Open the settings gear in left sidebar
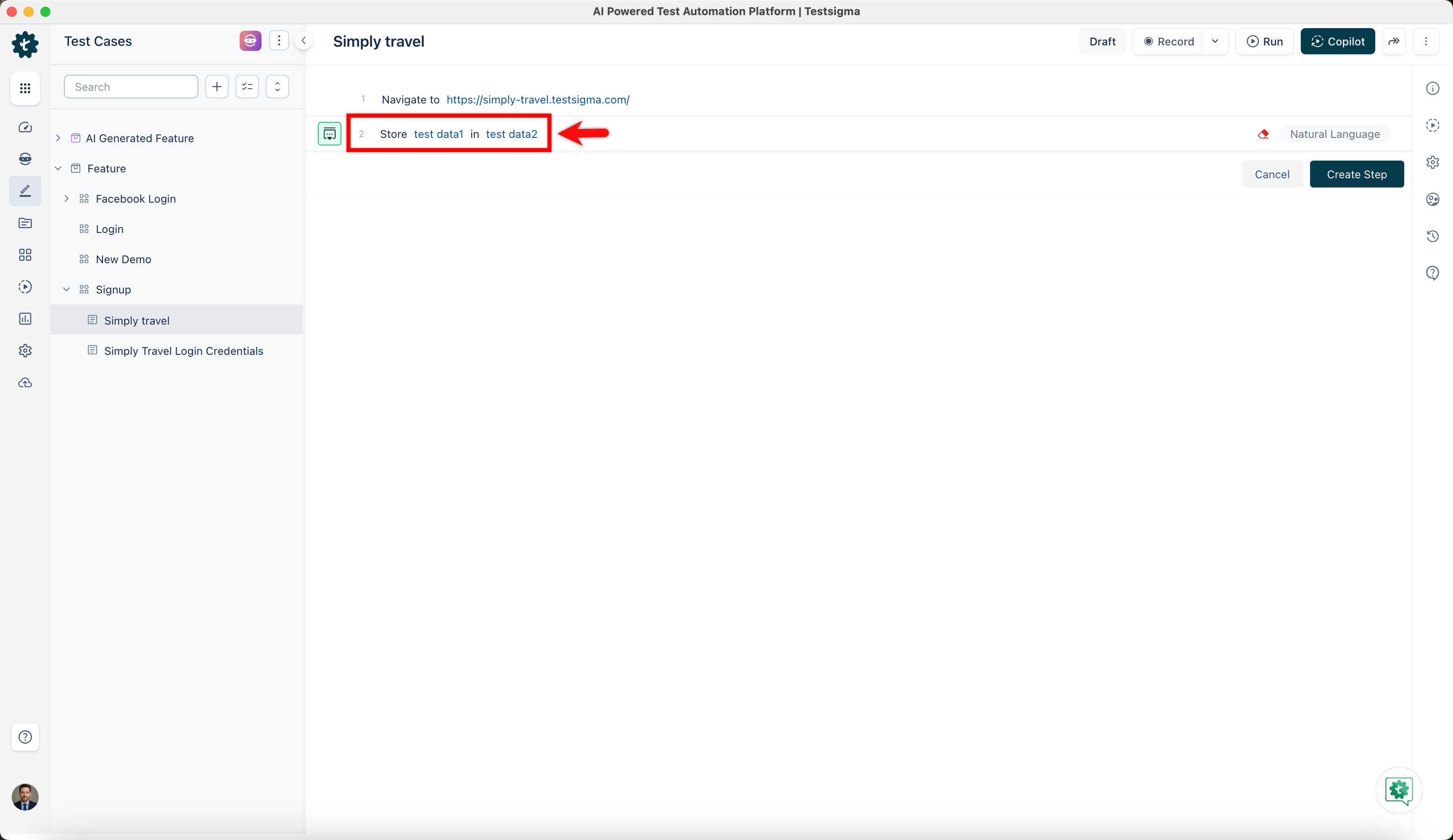The image size is (1453, 840). (x=25, y=351)
